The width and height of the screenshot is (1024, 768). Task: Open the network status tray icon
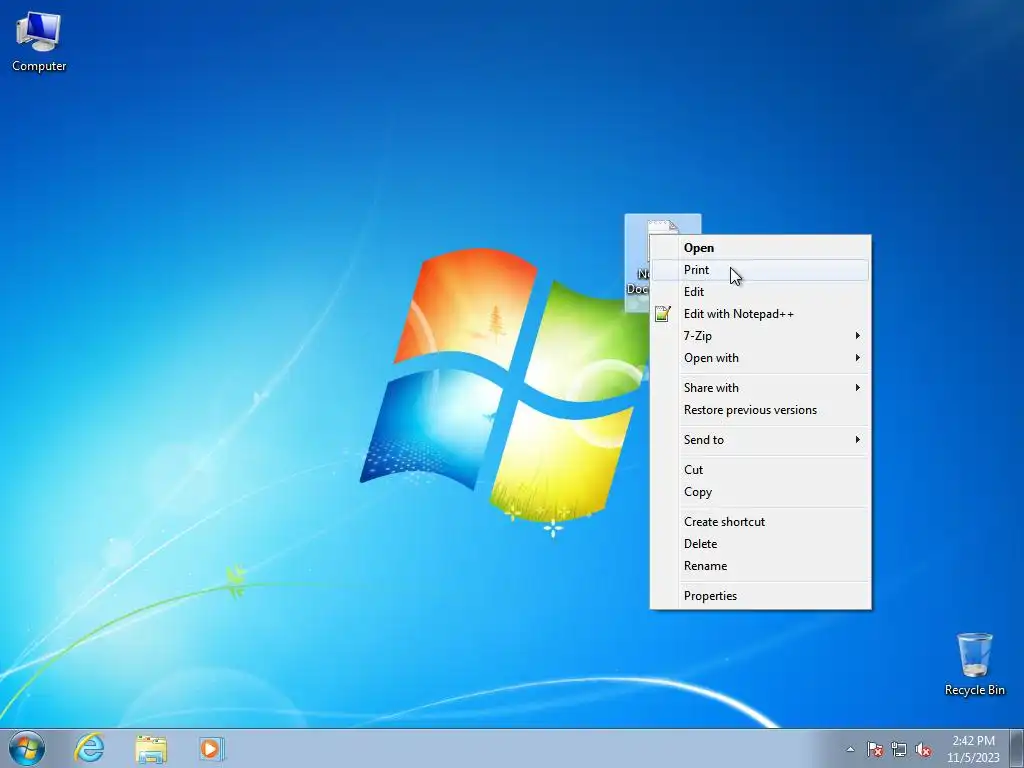tap(899, 749)
